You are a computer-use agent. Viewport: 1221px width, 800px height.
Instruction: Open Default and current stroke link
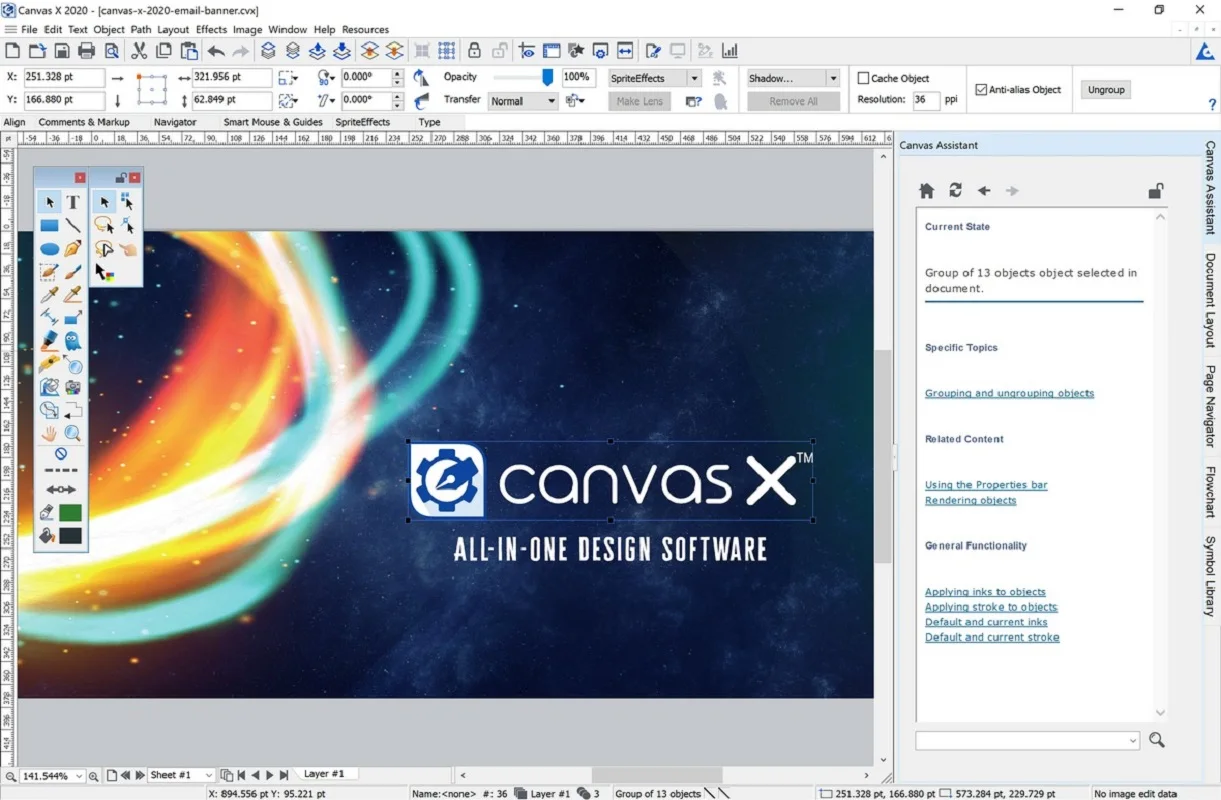(x=992, y=637)
